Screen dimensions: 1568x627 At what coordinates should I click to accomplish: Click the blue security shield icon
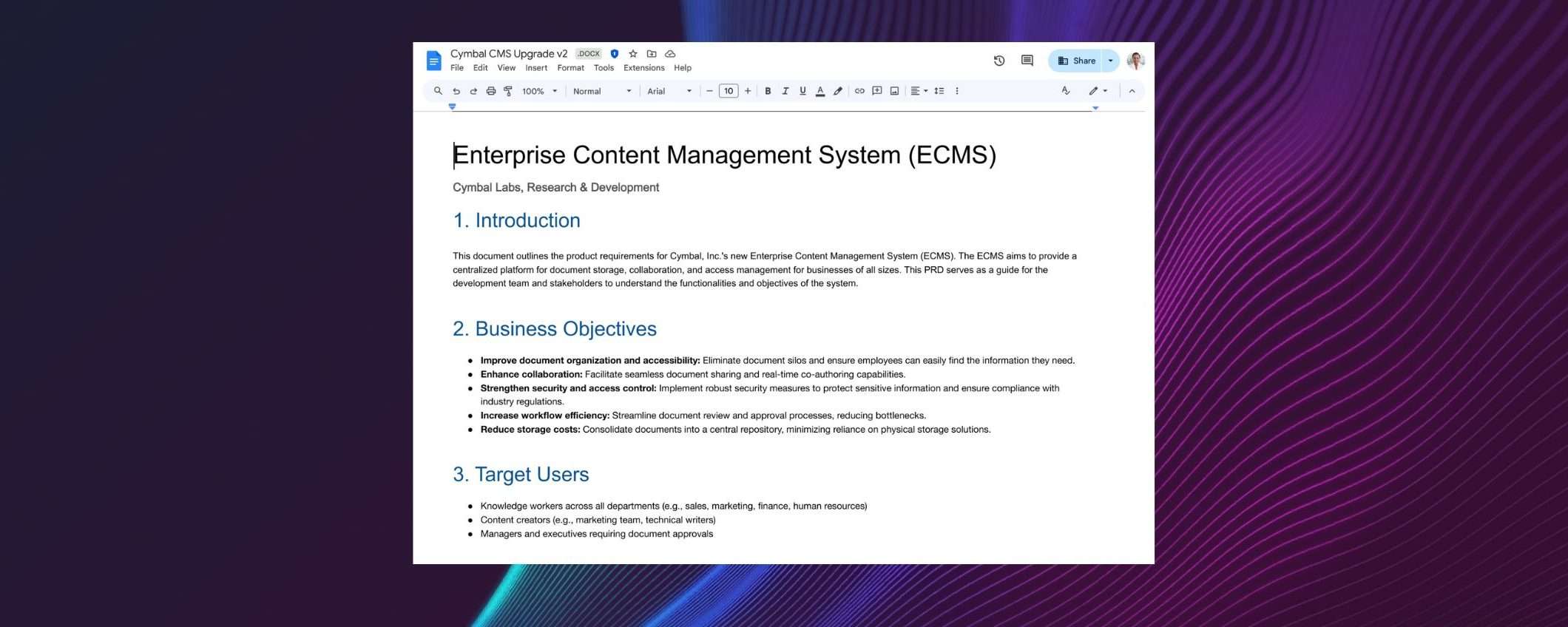(x=615, y=54)
